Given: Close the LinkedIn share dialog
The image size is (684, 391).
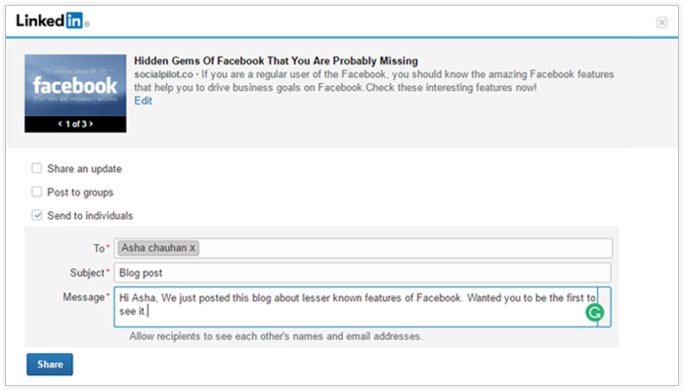Looking at the screenshot, I should pos(661,23).
